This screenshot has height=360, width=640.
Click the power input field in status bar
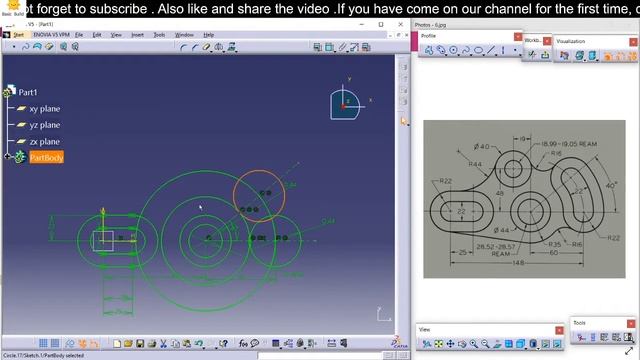pos(320,356)
